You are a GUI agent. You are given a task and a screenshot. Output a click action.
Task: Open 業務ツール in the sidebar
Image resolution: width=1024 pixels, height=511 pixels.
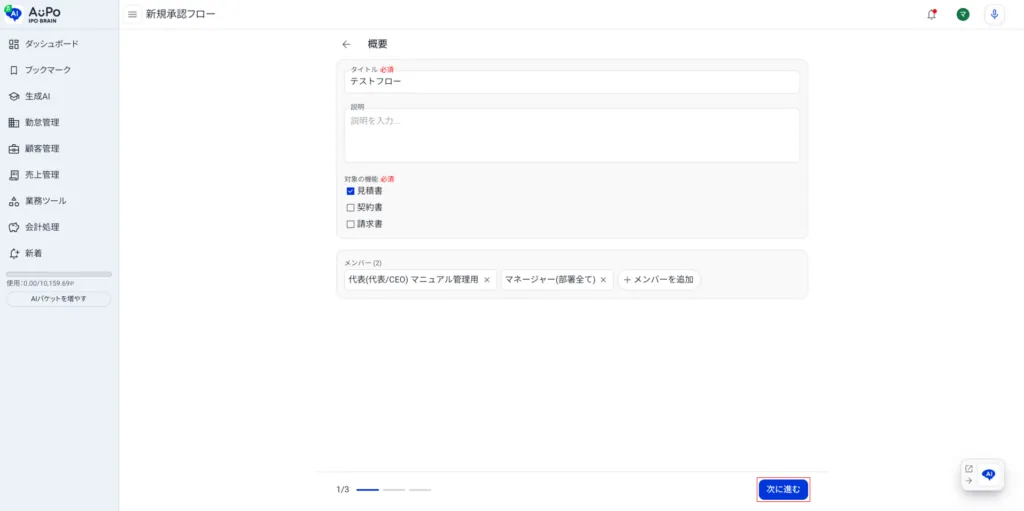[x=59, y=201]
